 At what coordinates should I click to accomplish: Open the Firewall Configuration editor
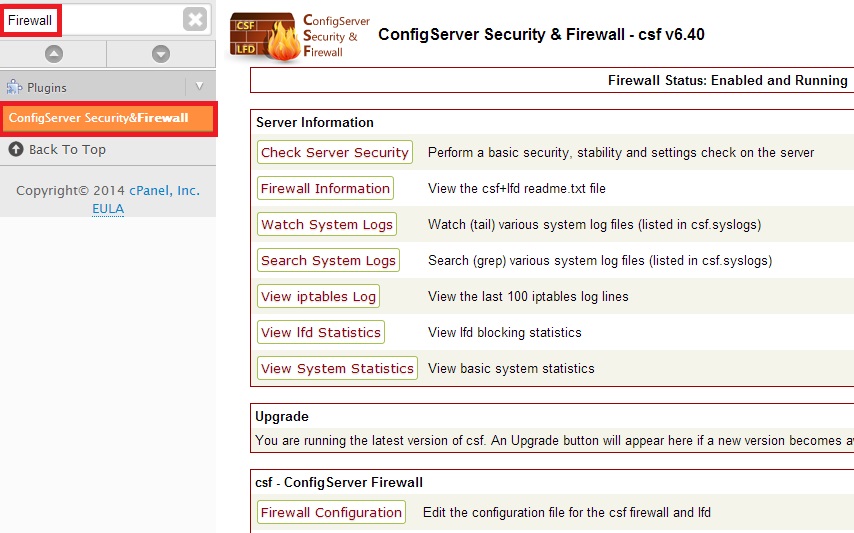[331, 512]
